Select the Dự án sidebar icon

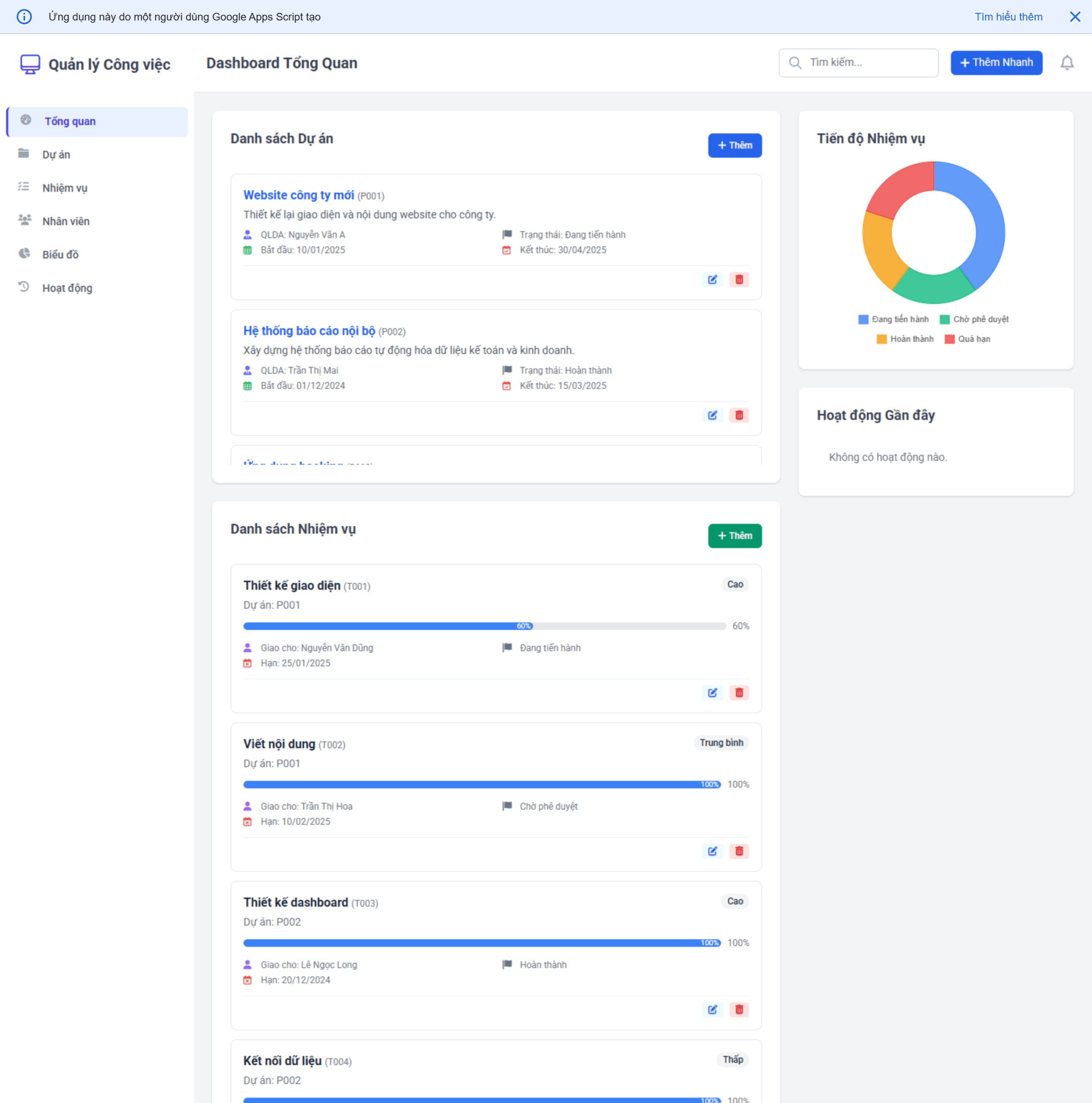[x=25, y=153]
